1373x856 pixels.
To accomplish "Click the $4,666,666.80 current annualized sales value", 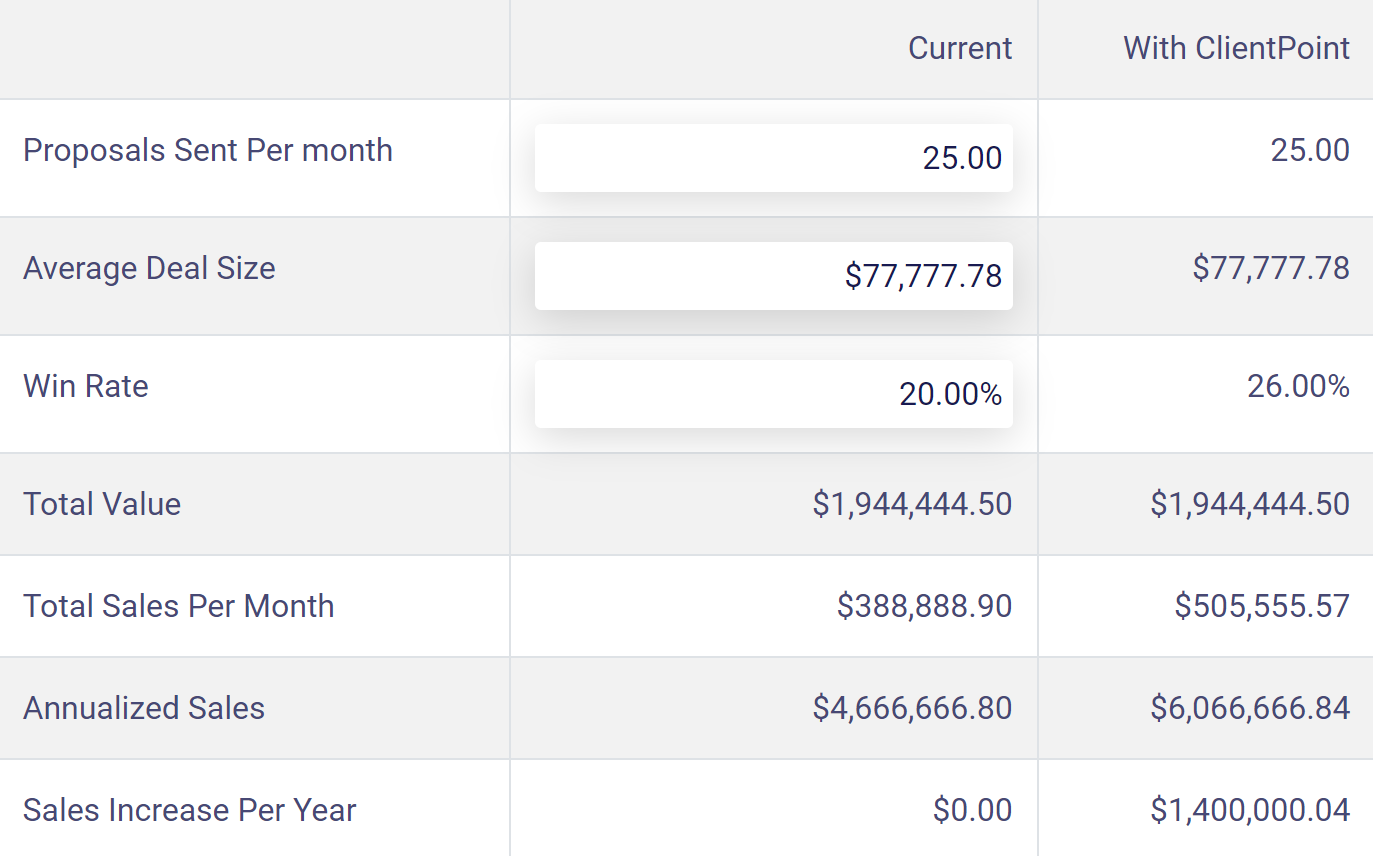I will click(x=912, y=708).
